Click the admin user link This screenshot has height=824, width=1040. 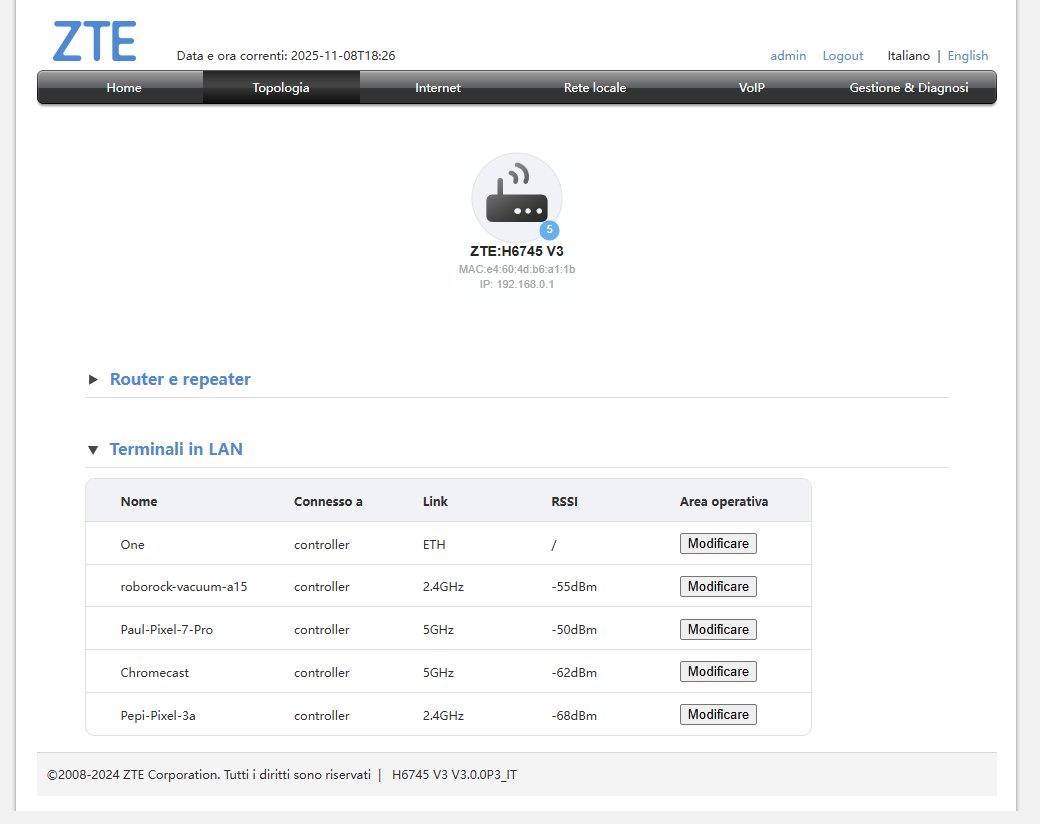788,56
